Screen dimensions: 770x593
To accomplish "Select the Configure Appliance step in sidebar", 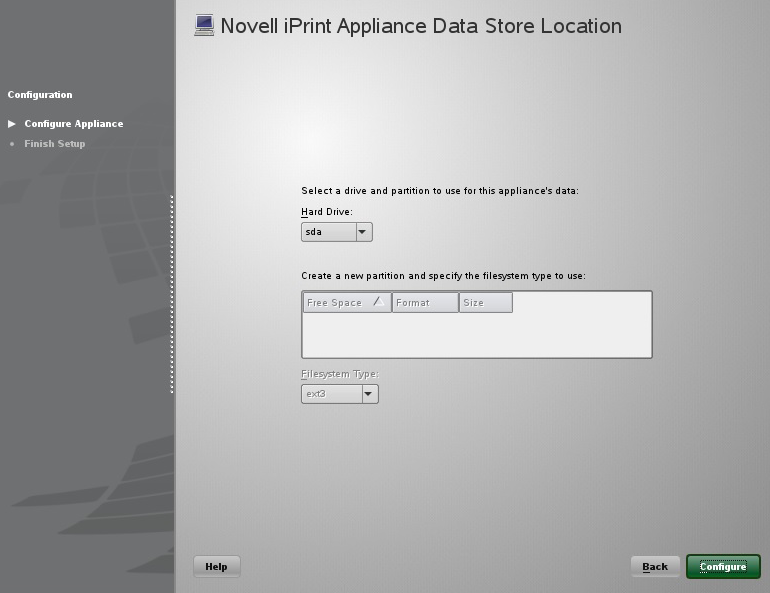I will pyautogui.click(x=74, y=124).
